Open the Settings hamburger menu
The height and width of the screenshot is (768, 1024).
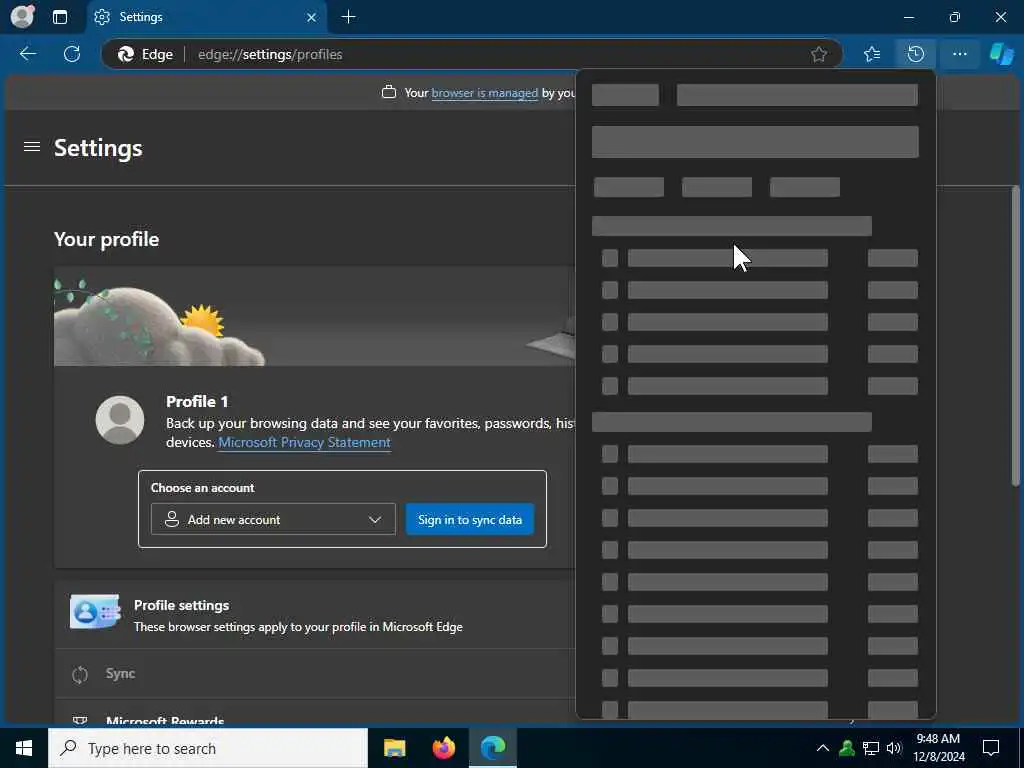point(32,147)
